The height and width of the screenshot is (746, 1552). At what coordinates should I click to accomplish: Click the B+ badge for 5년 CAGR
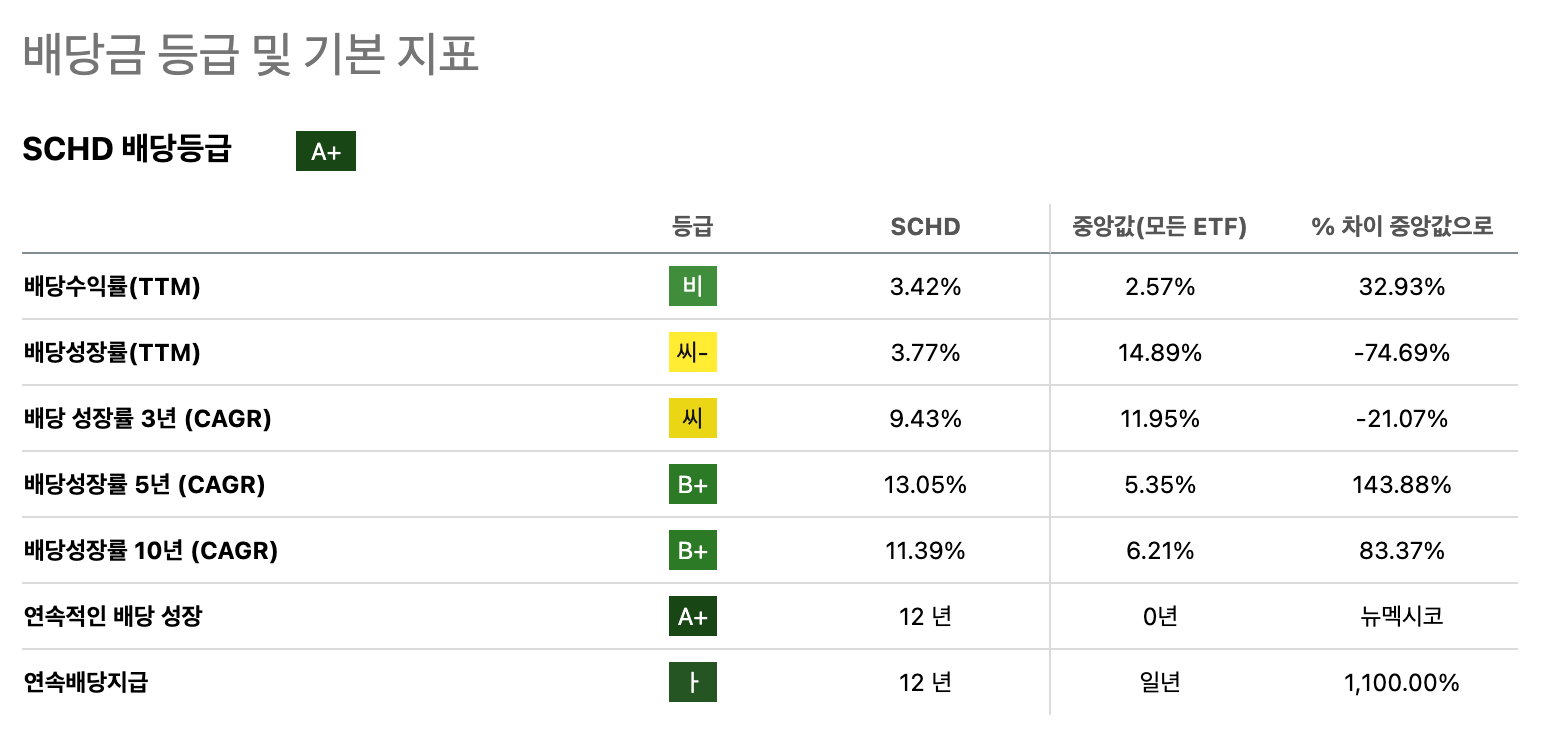coord(693,485)
